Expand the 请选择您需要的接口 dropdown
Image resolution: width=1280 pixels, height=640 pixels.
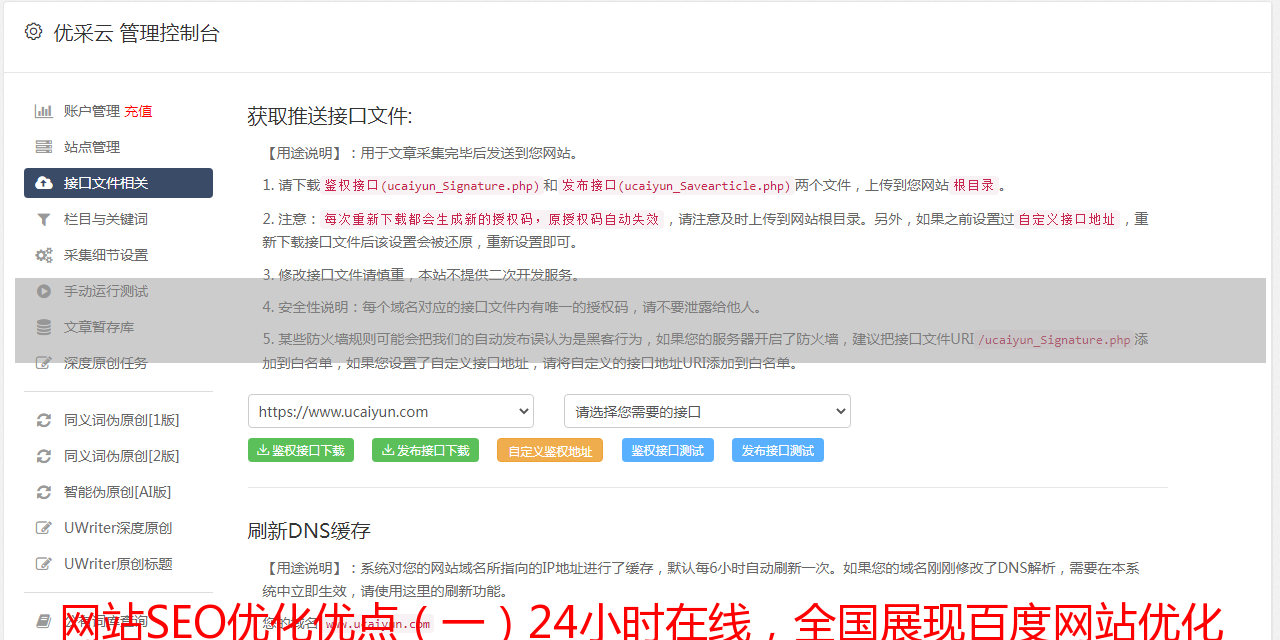(x=707, y=411)
